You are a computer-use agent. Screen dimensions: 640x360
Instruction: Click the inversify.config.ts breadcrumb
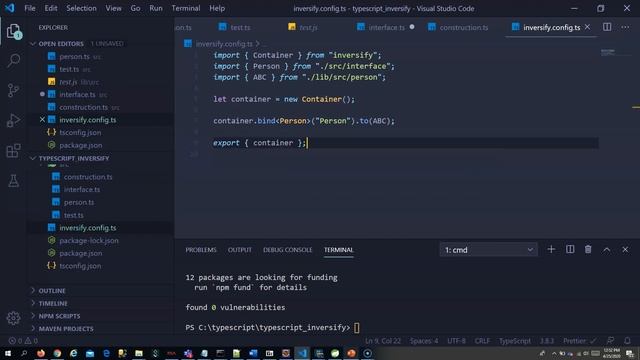(224, 44)
